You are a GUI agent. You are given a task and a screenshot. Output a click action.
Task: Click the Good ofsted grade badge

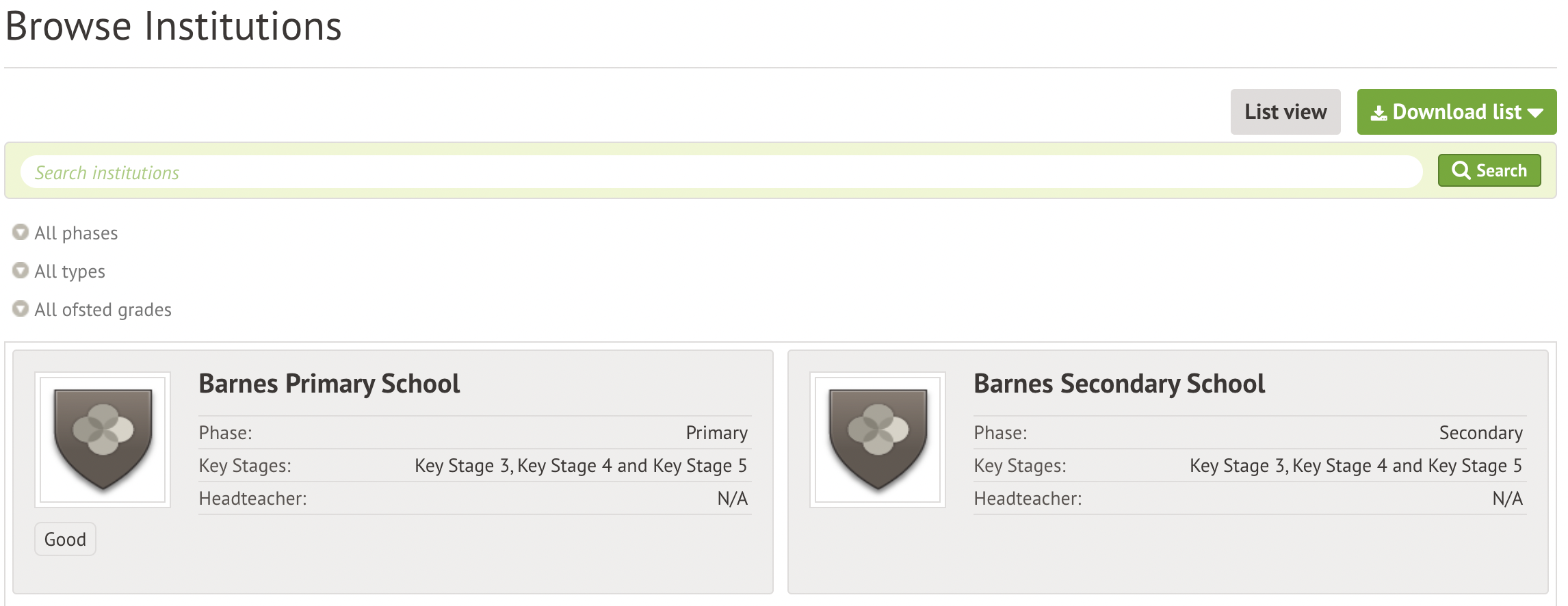coord(65,540)
